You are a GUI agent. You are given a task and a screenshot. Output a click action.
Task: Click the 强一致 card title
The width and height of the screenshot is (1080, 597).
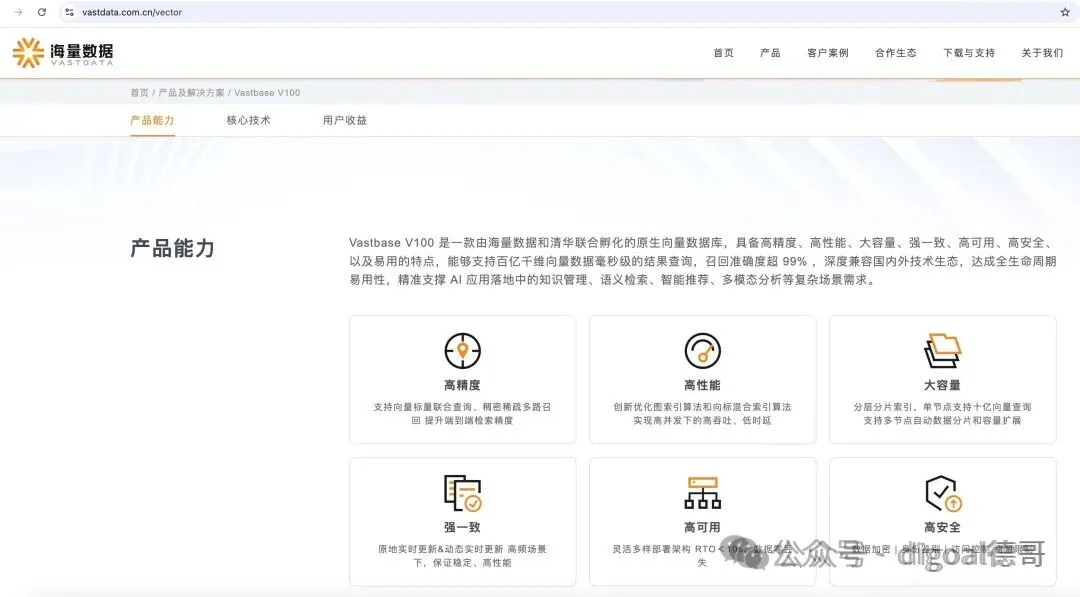tap(462, 527)
